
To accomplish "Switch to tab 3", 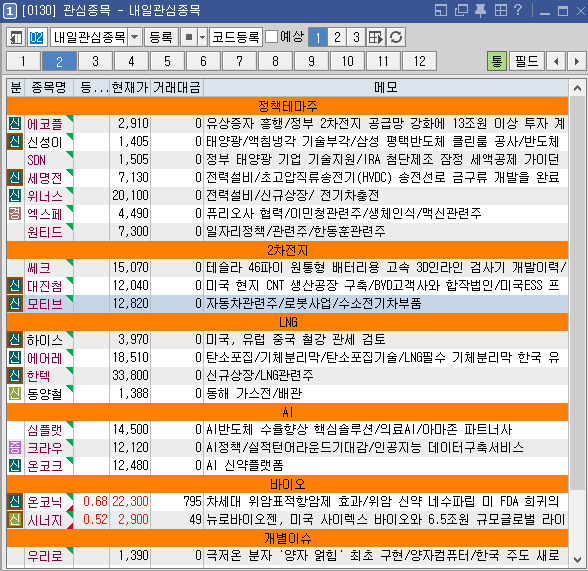I will pyautogui.click(x=95, y=61).
